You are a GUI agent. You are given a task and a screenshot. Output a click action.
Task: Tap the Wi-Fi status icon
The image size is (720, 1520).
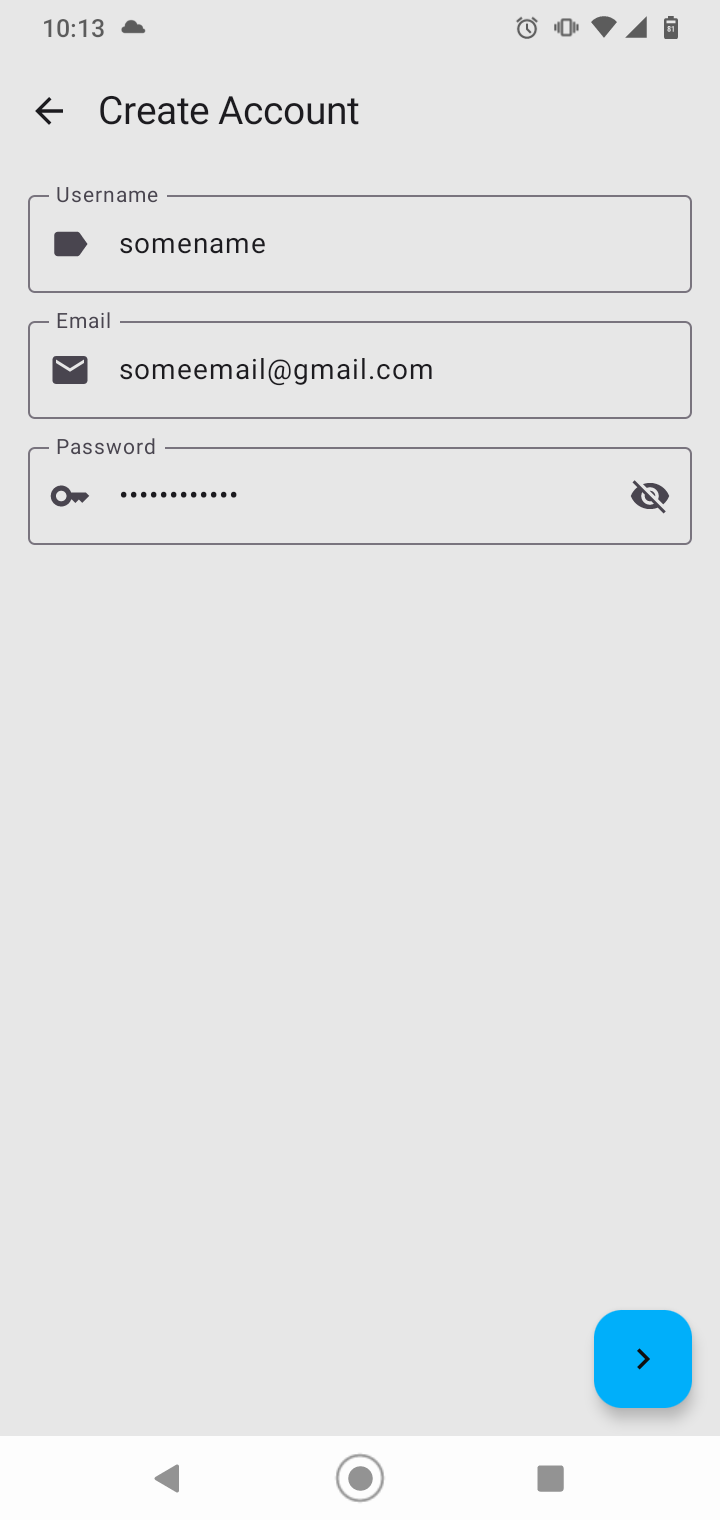pos(604,28)
